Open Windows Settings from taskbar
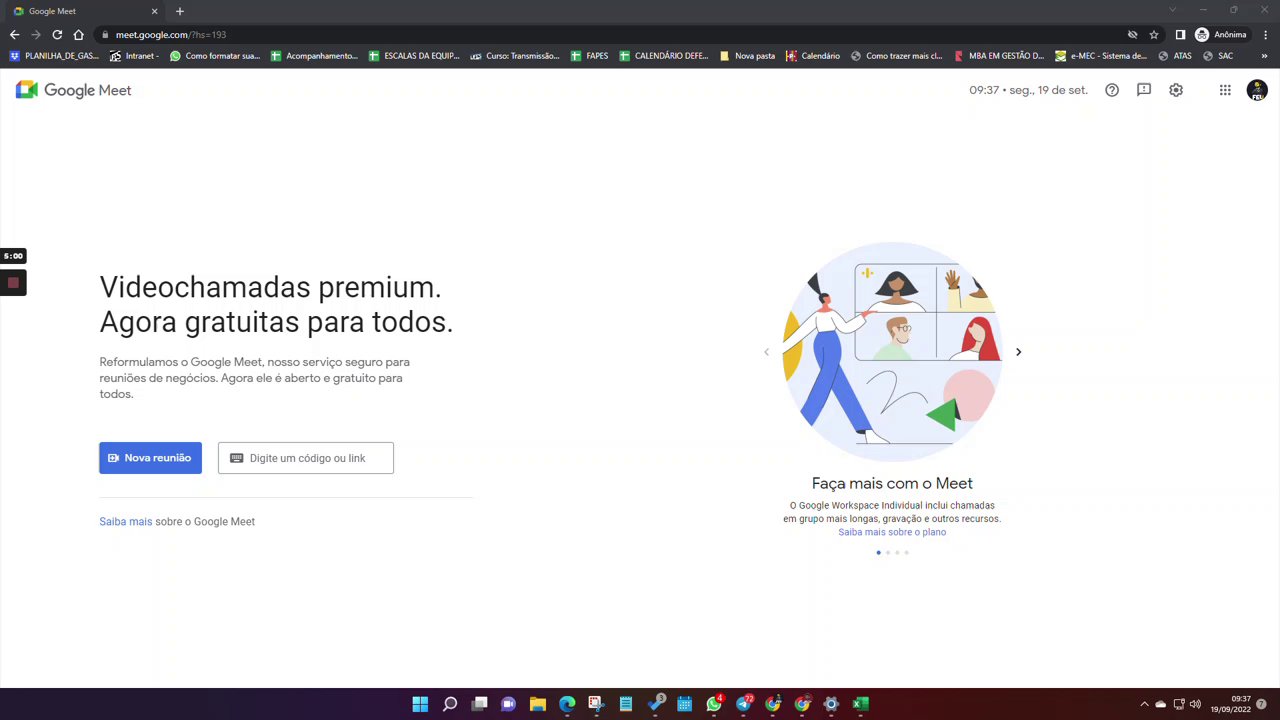 click(831, 704)
